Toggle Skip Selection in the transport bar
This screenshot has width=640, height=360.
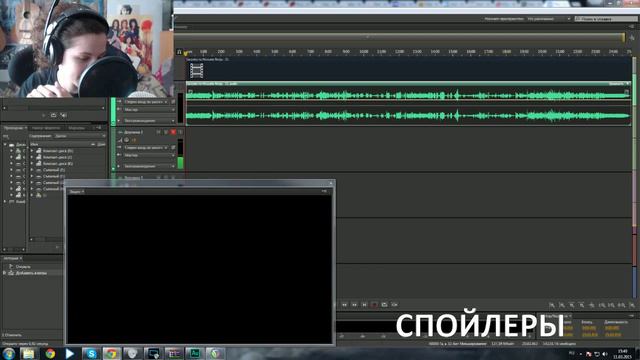point(394,304)
